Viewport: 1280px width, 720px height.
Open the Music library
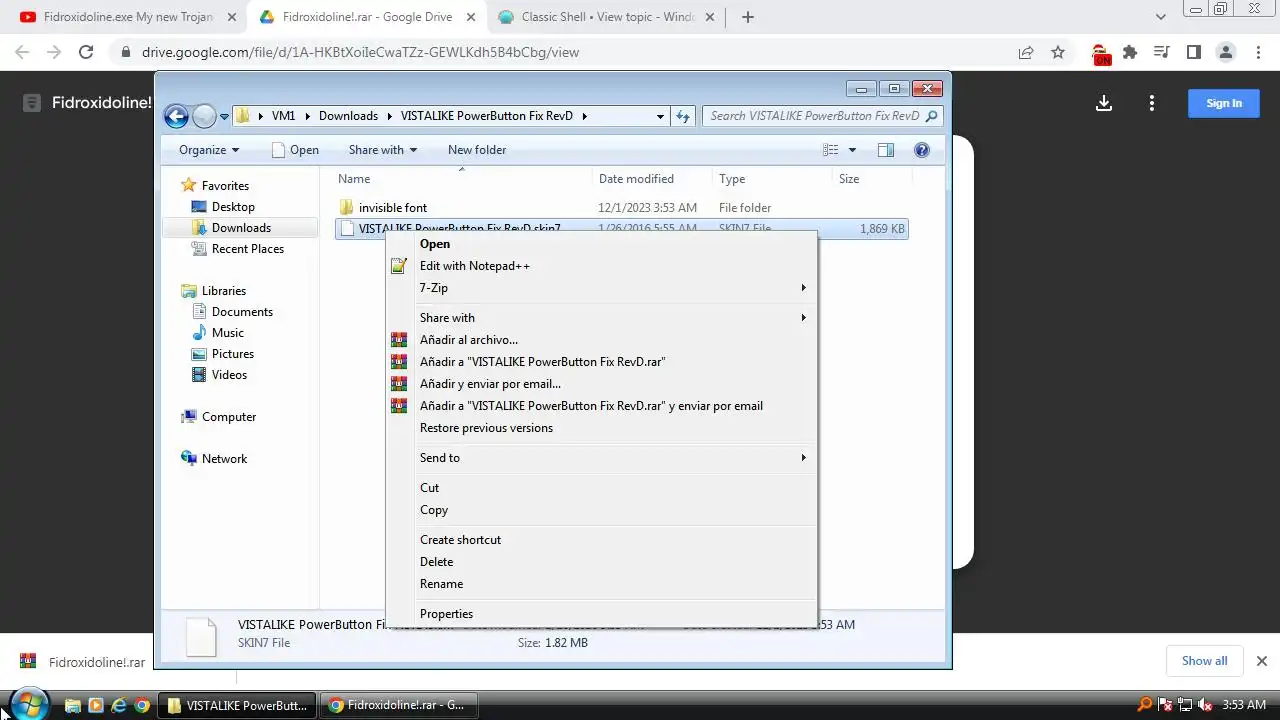(x=227, y=333)
